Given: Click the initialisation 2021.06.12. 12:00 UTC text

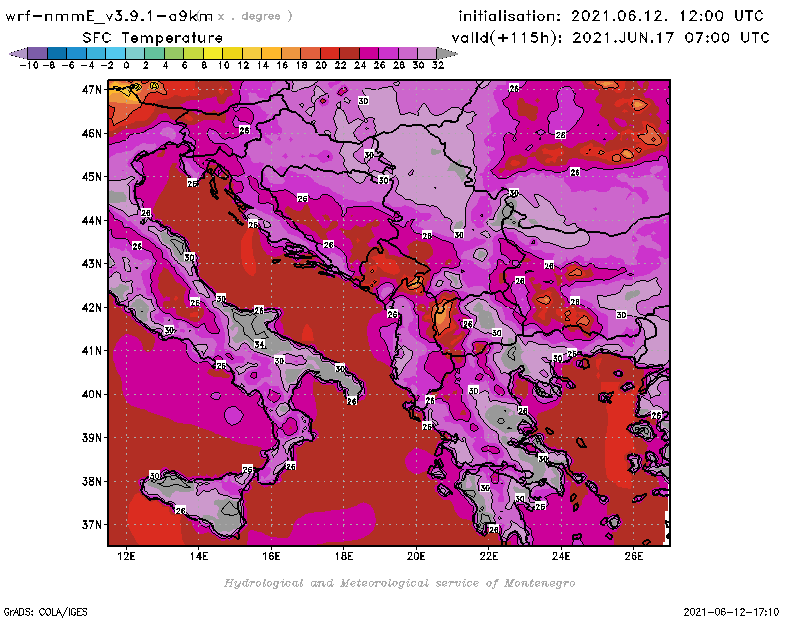Looking at the screenshot, I should tap(611, 16).
